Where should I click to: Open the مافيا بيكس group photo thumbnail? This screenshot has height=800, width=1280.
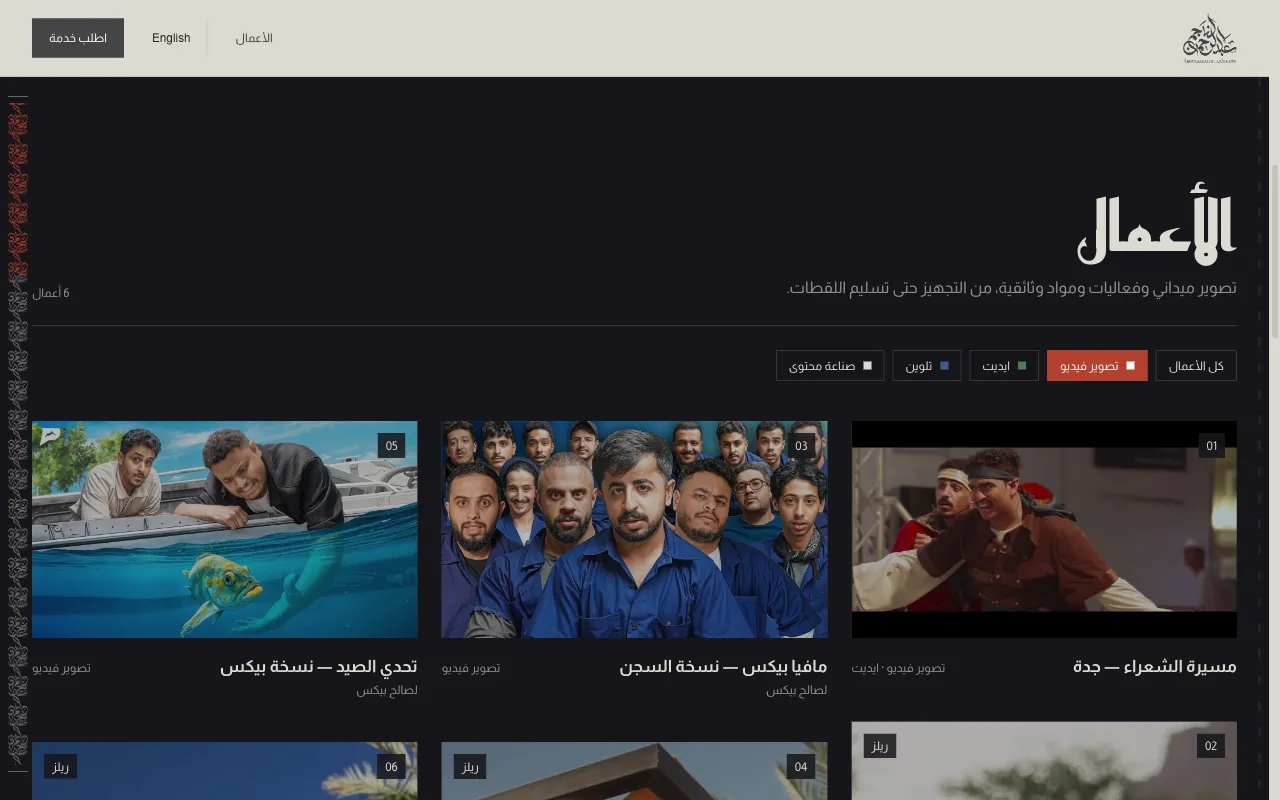click(634, 529)
